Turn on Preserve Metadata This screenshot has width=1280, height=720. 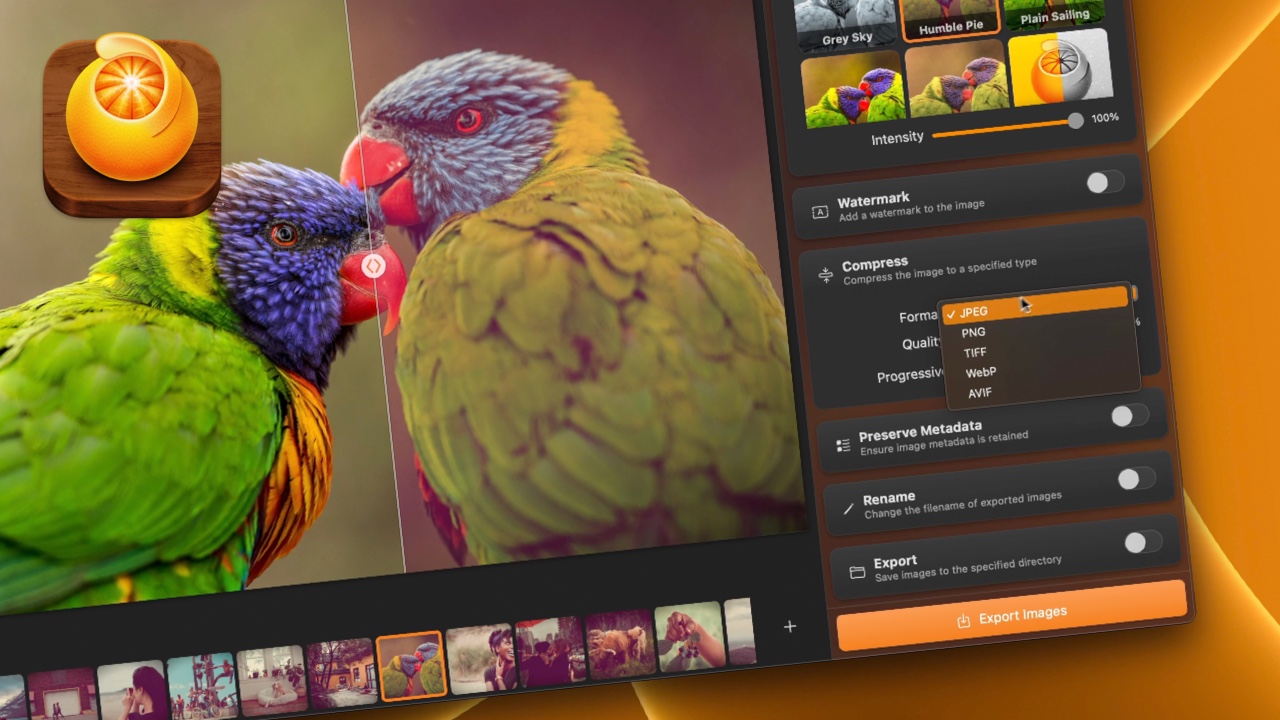coord(1130,416)
